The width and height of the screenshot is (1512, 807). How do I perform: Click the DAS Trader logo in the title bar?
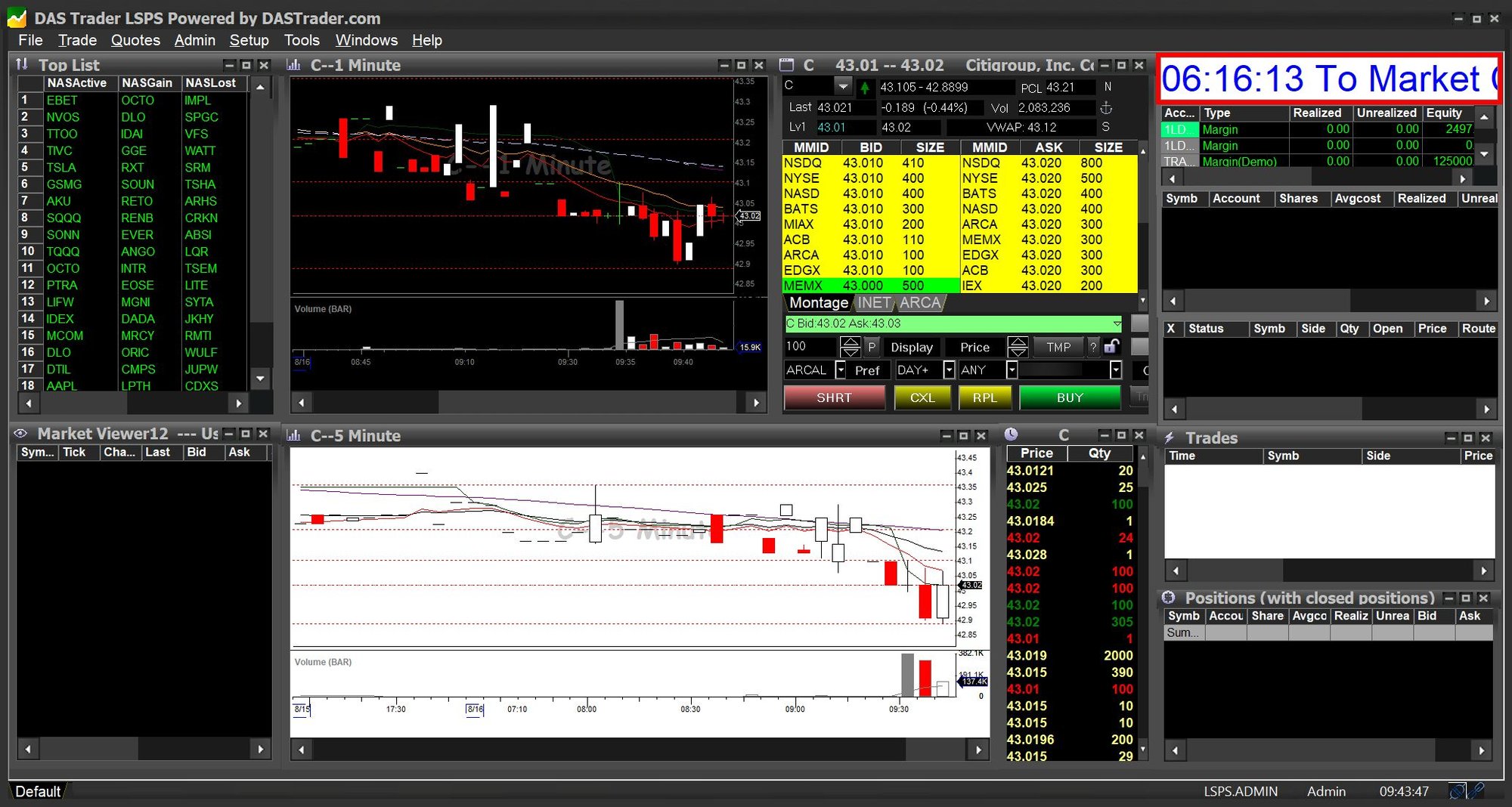[16, 17]
